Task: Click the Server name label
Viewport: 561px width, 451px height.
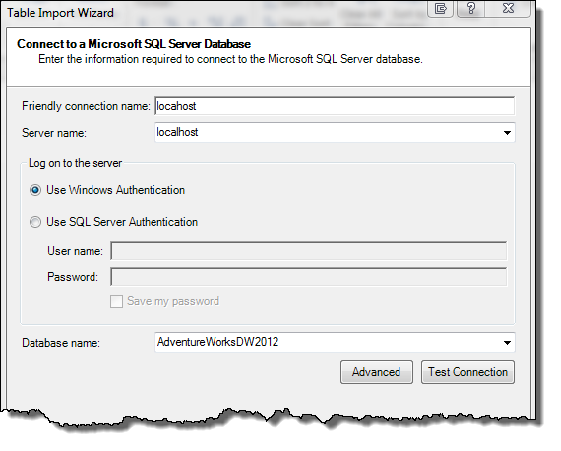Action: coord(54,133)
